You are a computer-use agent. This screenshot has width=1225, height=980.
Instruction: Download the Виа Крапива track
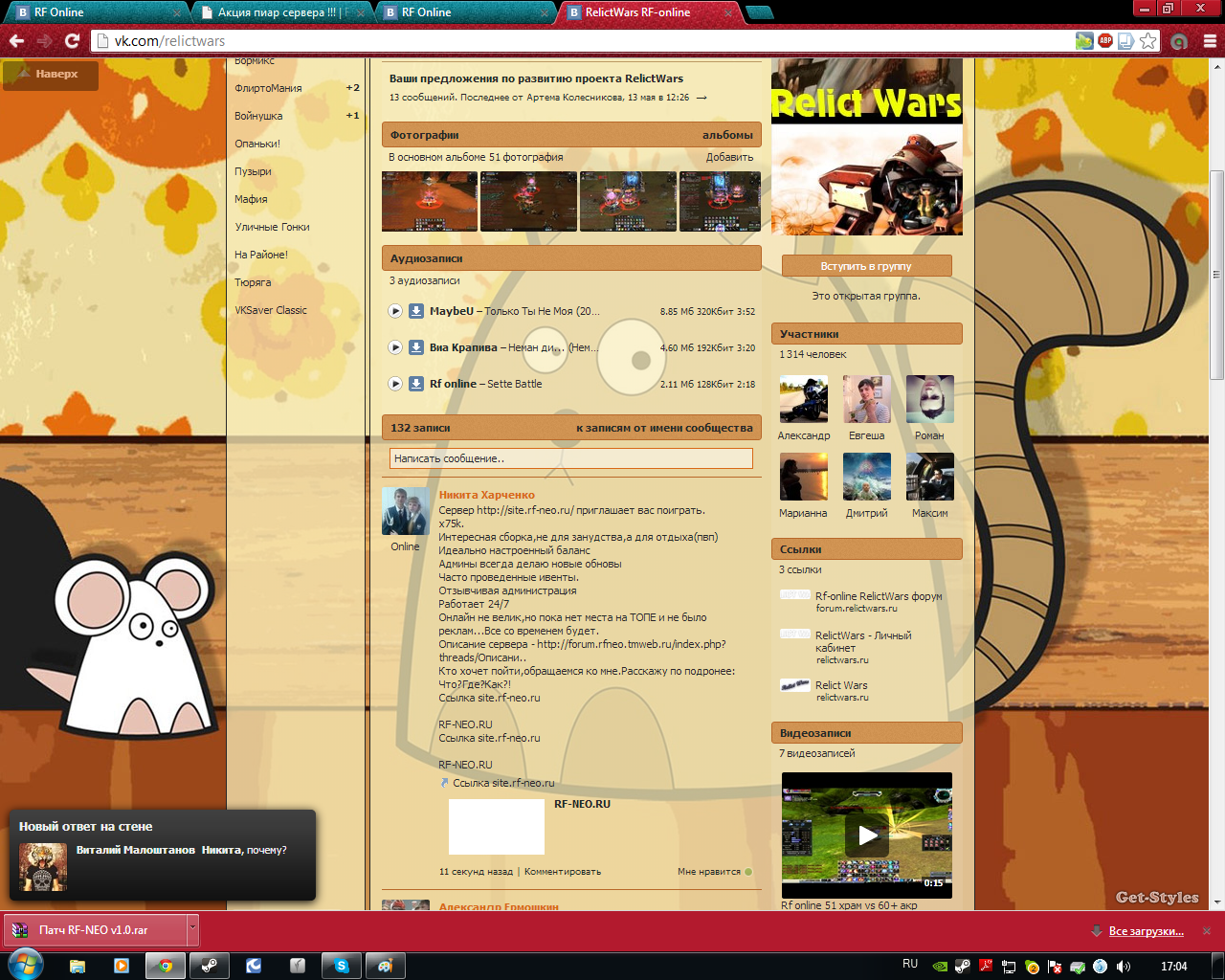(x=416, y=347)
